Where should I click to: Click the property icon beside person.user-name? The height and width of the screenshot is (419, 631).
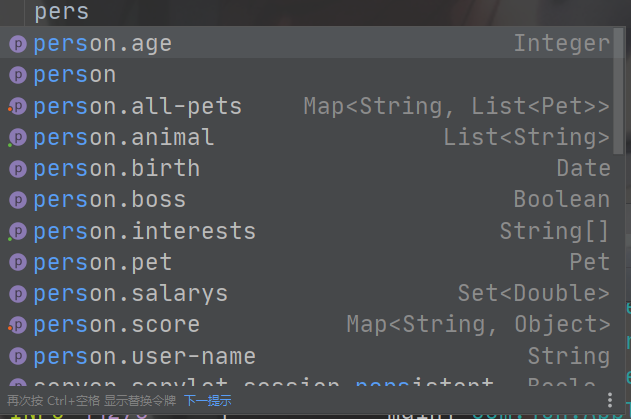(x=17, y=357)
